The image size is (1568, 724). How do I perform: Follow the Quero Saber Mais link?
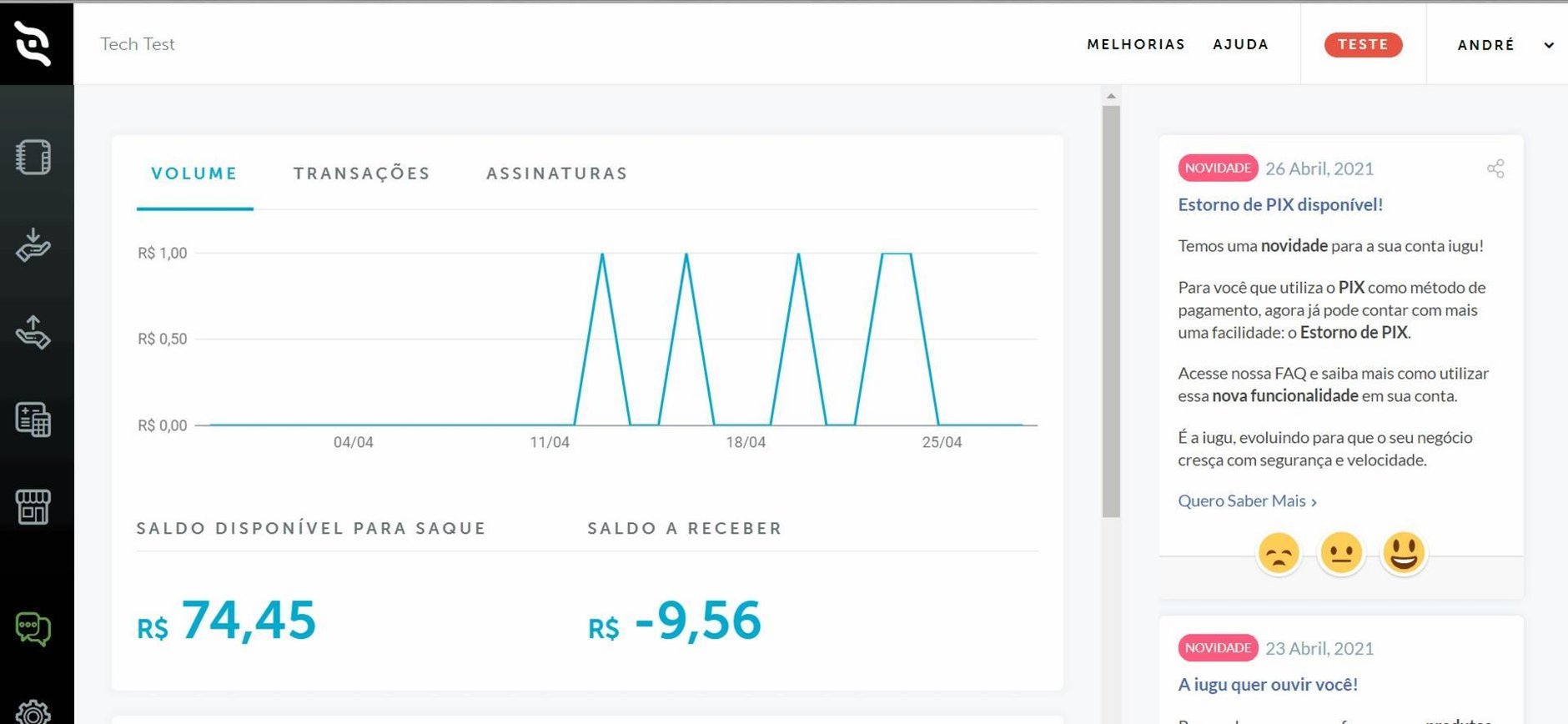point(1247,501)
